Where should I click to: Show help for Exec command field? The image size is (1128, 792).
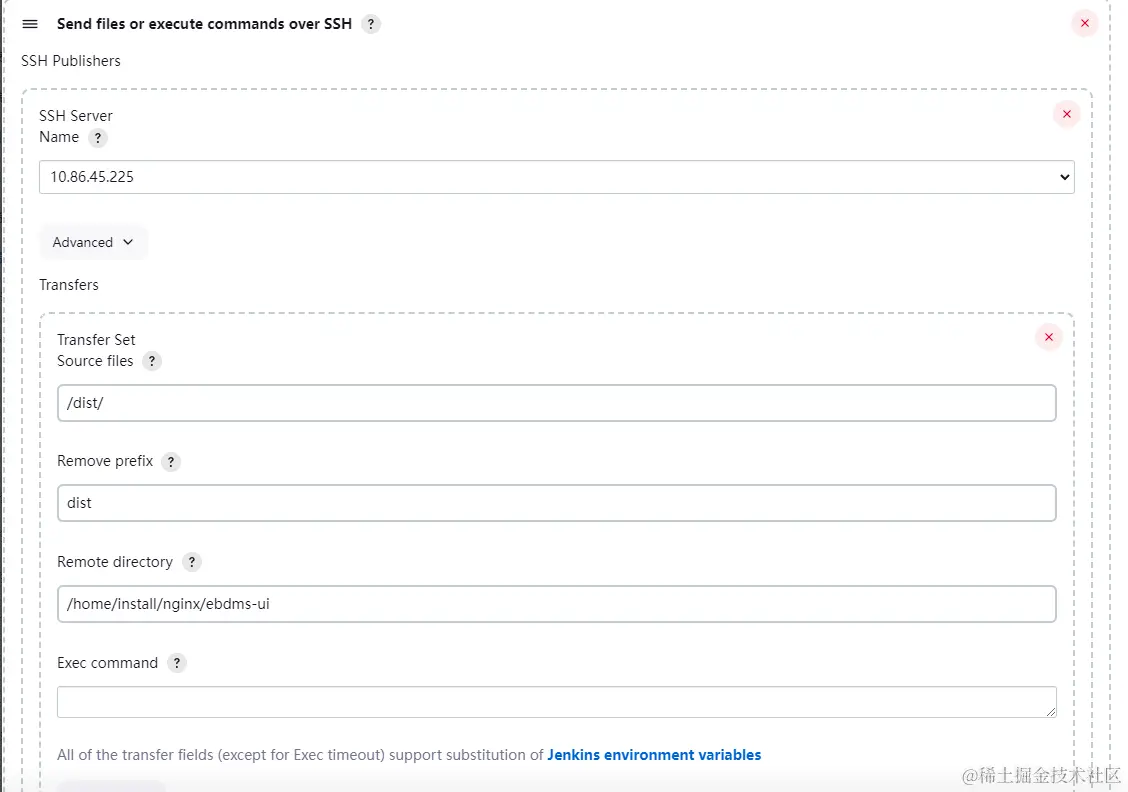(x=177, y=663)
